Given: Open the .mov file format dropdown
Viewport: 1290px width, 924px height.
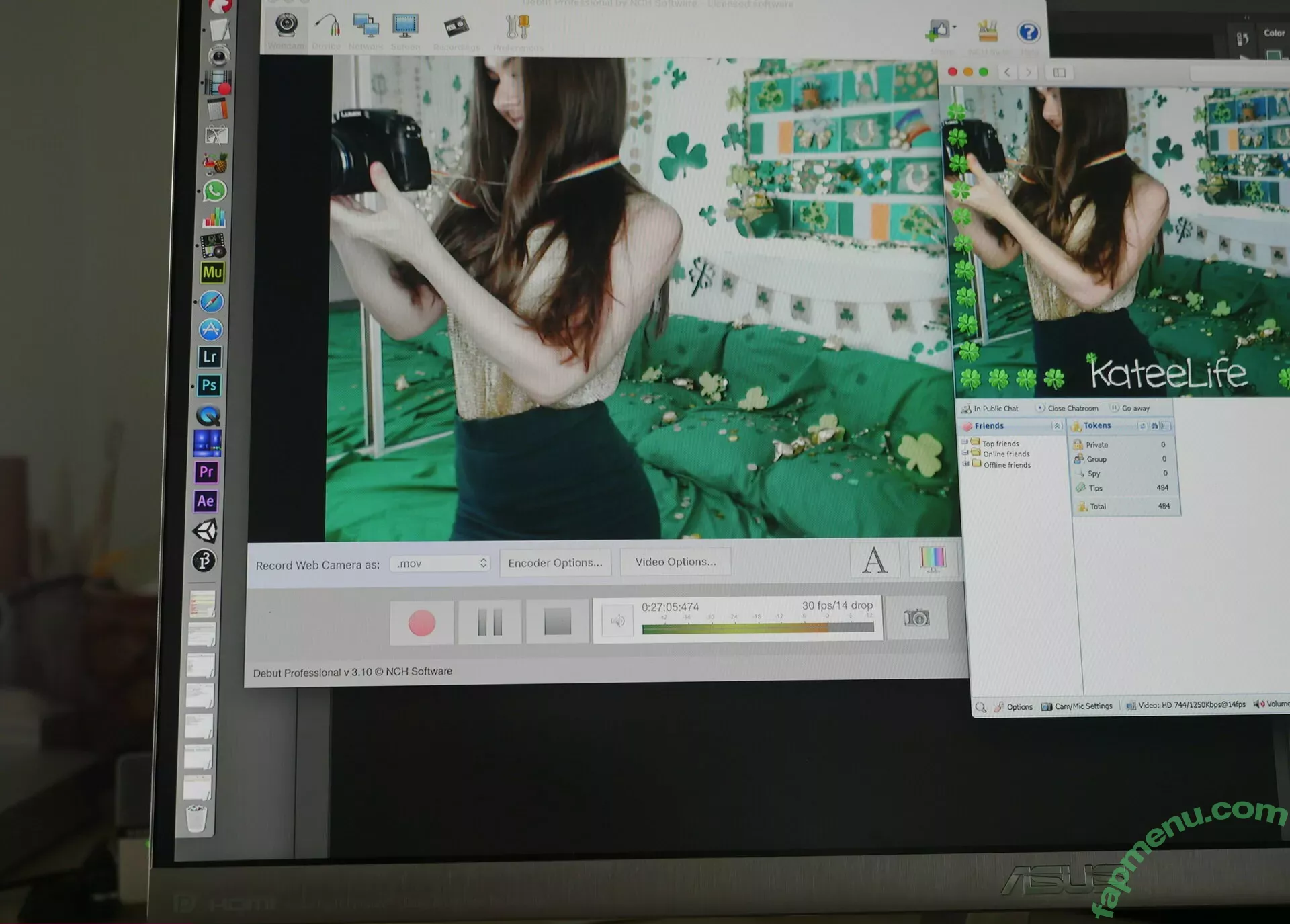Looking at the screenshot, I should coord(440,564).
